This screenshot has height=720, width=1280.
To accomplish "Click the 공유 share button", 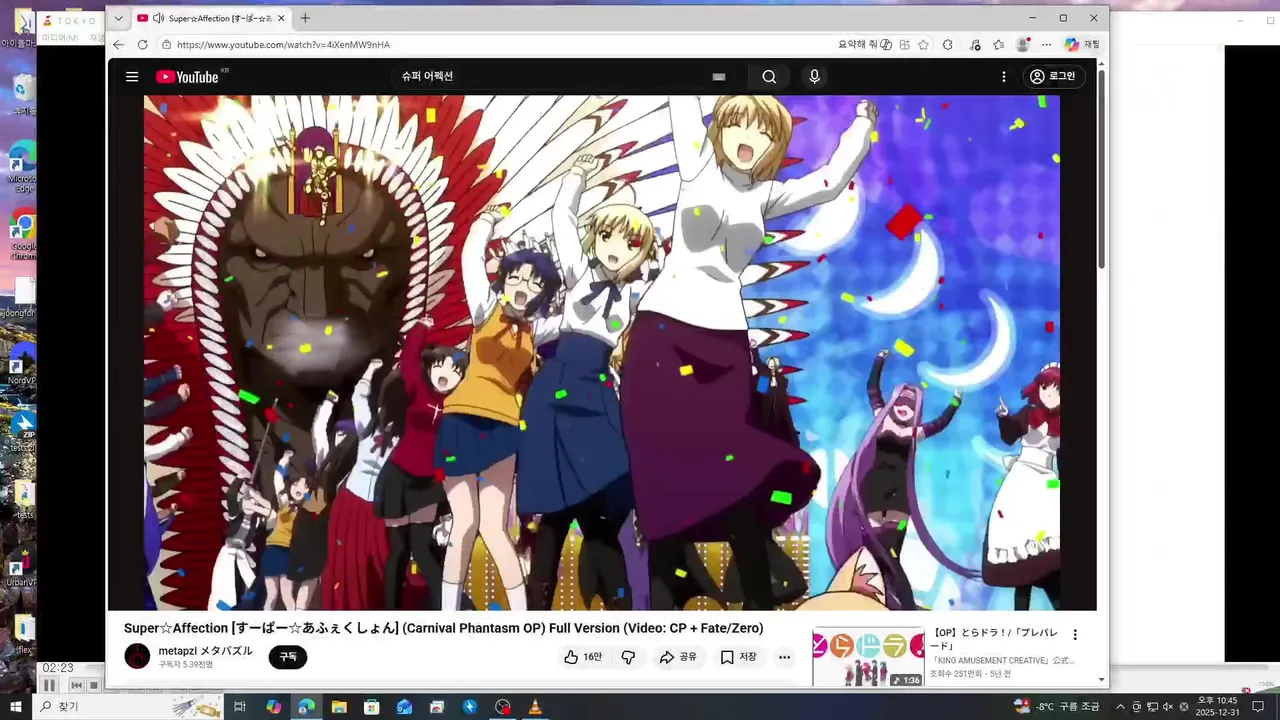I will click(x=678, y=657).
